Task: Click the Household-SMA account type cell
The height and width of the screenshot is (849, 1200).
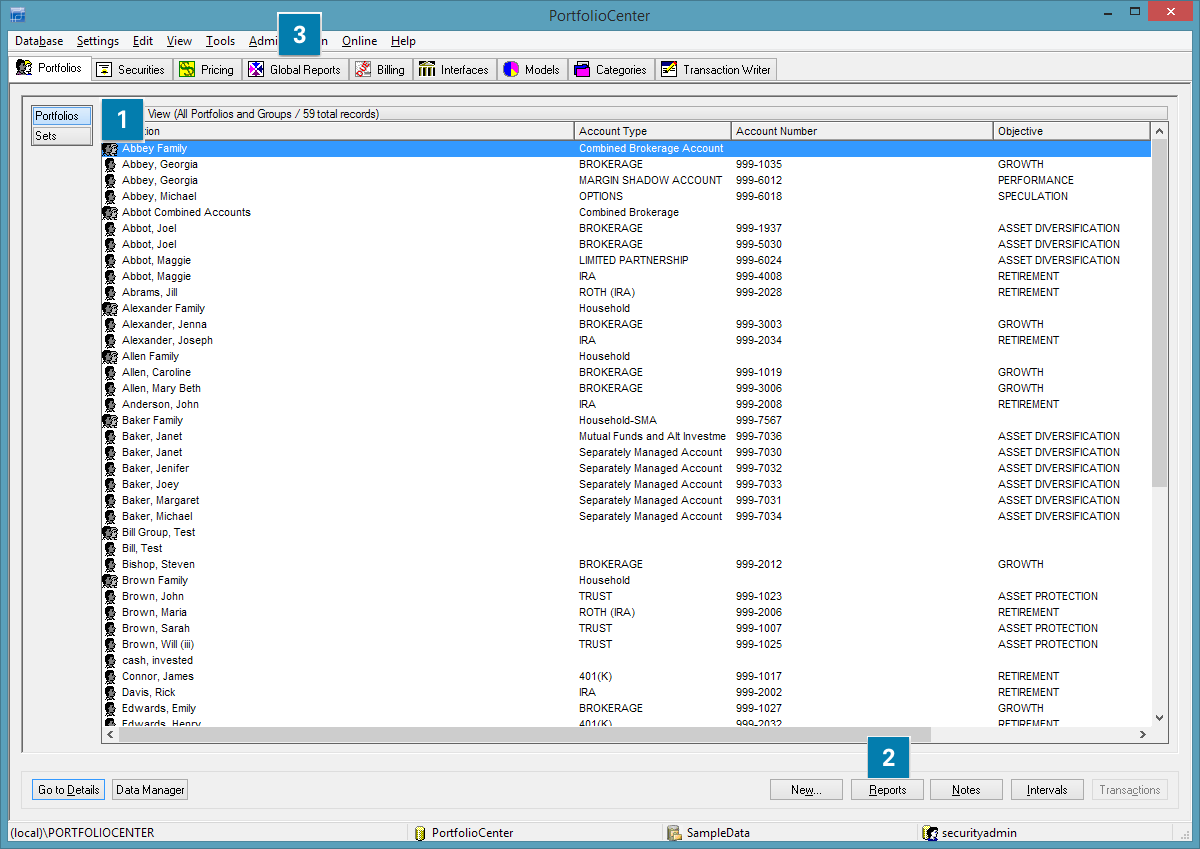Action: (618, 420)
